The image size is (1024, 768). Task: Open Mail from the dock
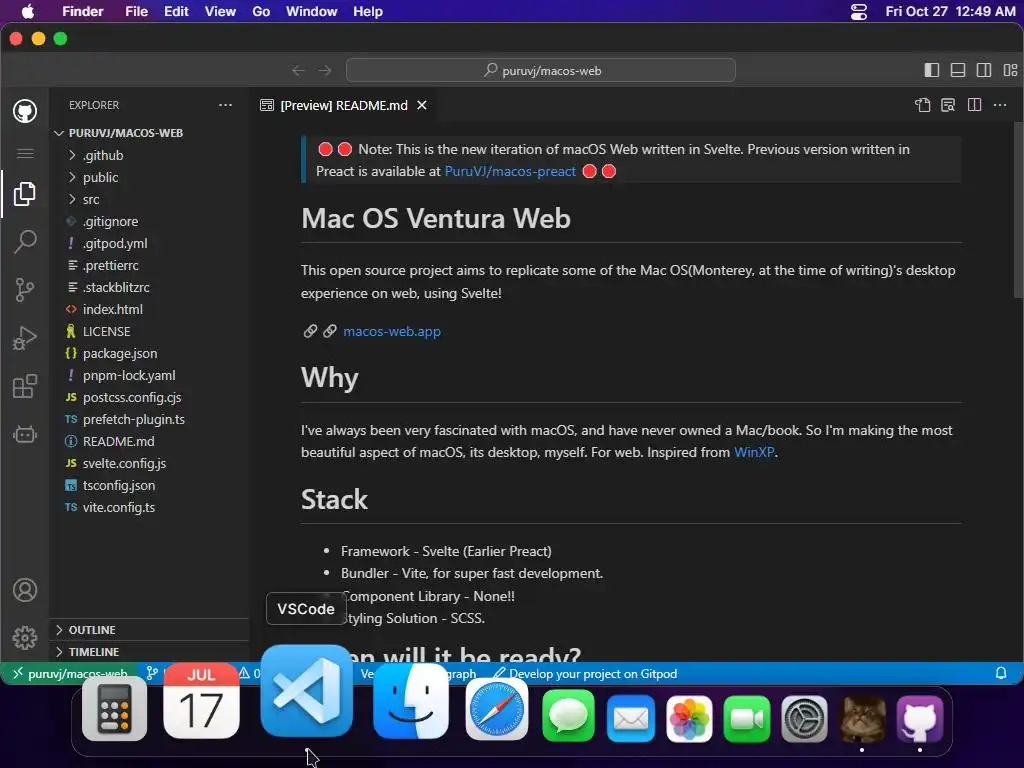coord(631,718)
